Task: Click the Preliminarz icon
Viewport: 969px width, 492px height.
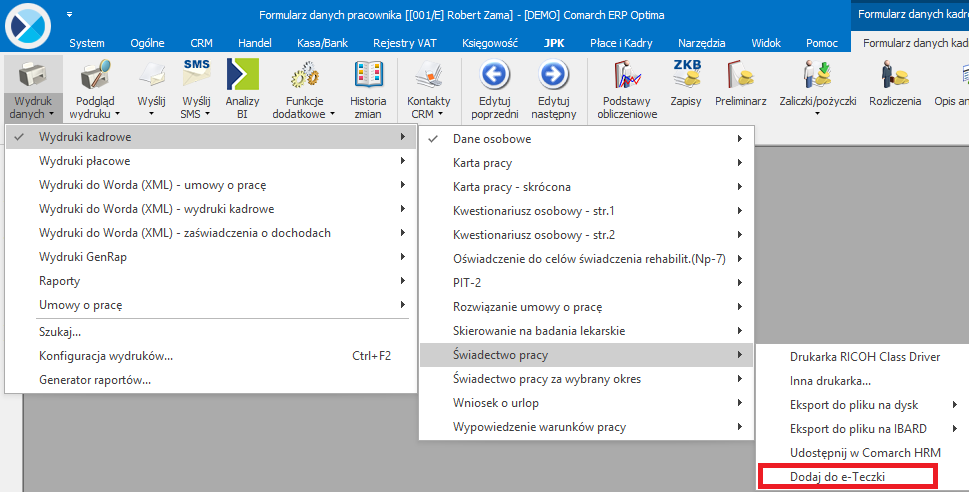Action: (x=741, y=77)
